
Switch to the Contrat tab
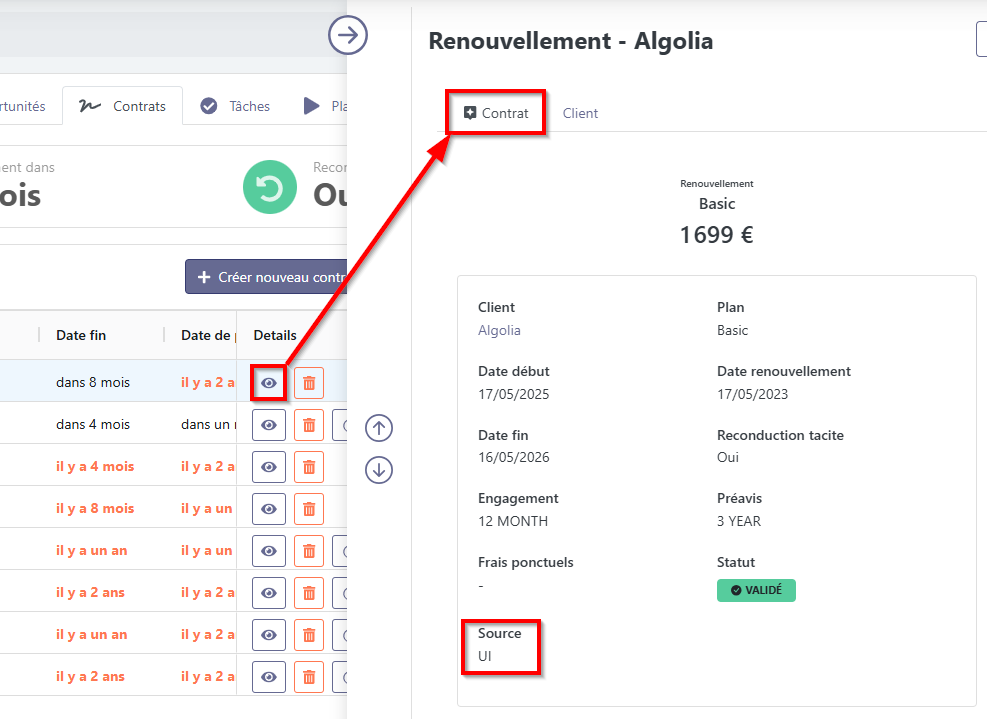(x=496, y=113)
